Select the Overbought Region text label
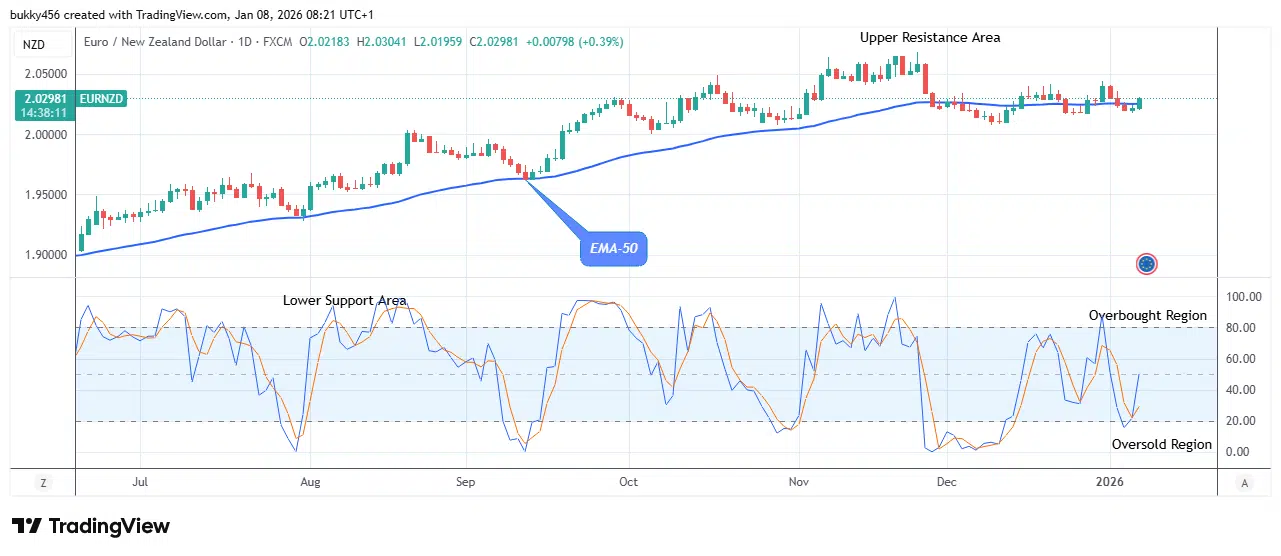The width and height of the screenshot is (1281, 556). (1147, 315)
